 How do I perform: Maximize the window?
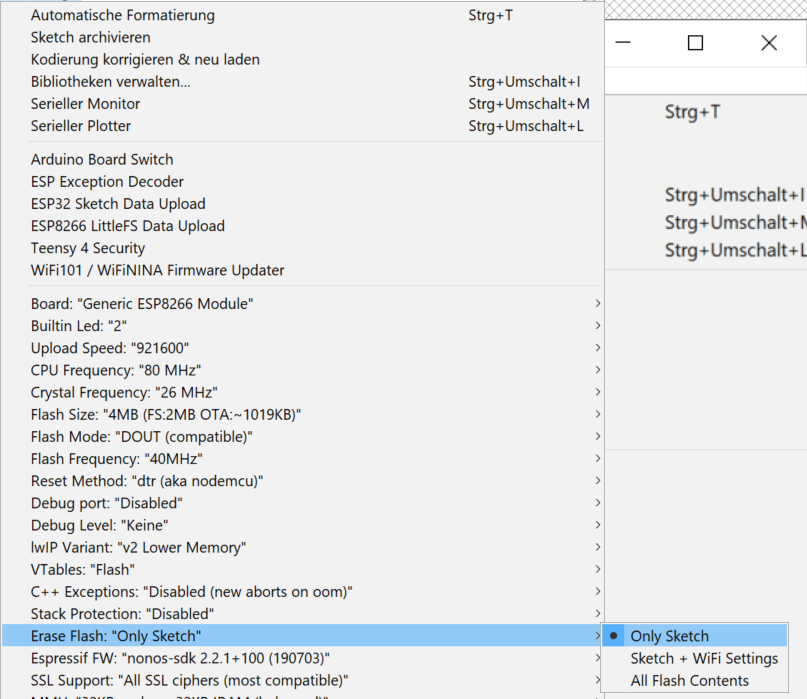pyautogui.click(x=696, y=43)
